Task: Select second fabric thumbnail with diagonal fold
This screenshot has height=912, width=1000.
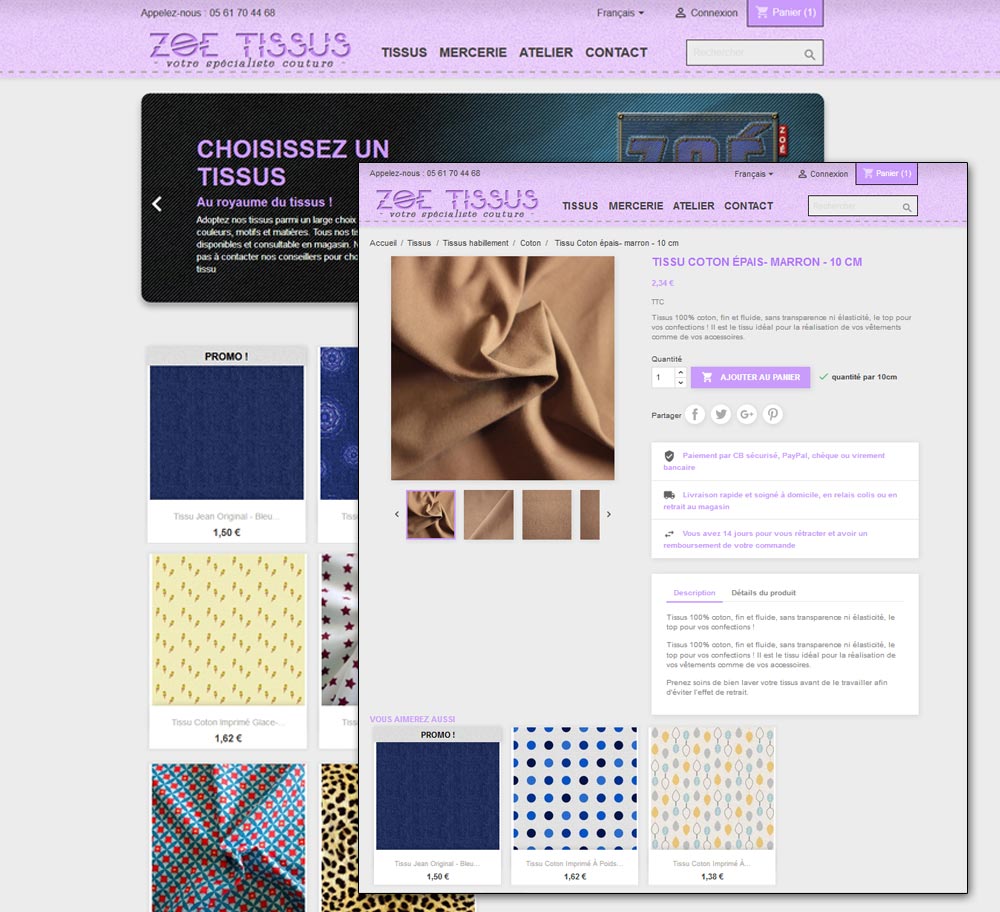Action: tap(489, 515)
